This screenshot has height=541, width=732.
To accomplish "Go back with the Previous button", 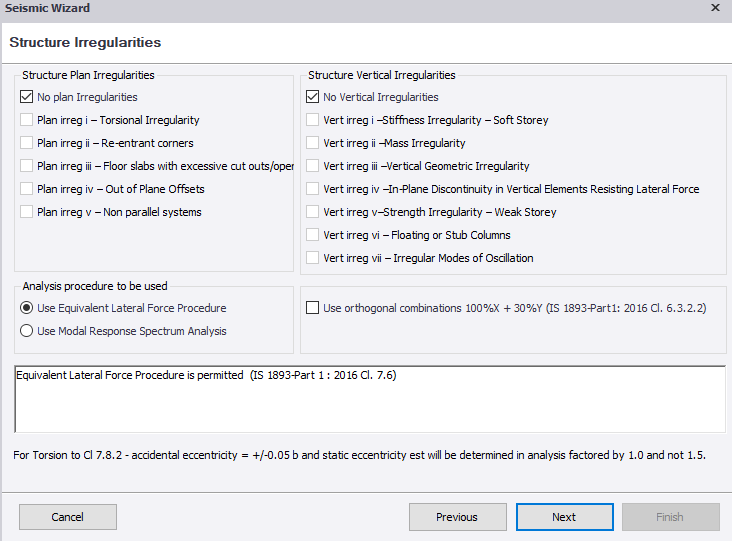I will 458,517.
